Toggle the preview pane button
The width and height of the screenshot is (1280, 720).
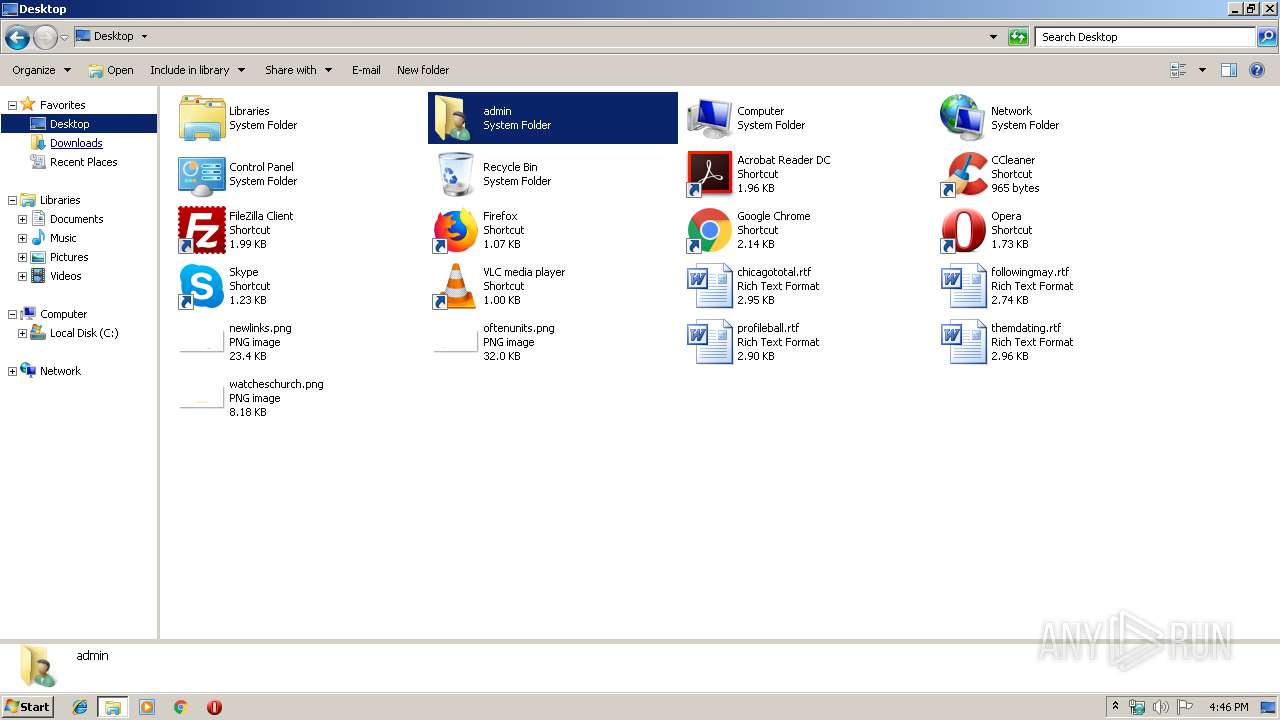(x=1229, y=70)
